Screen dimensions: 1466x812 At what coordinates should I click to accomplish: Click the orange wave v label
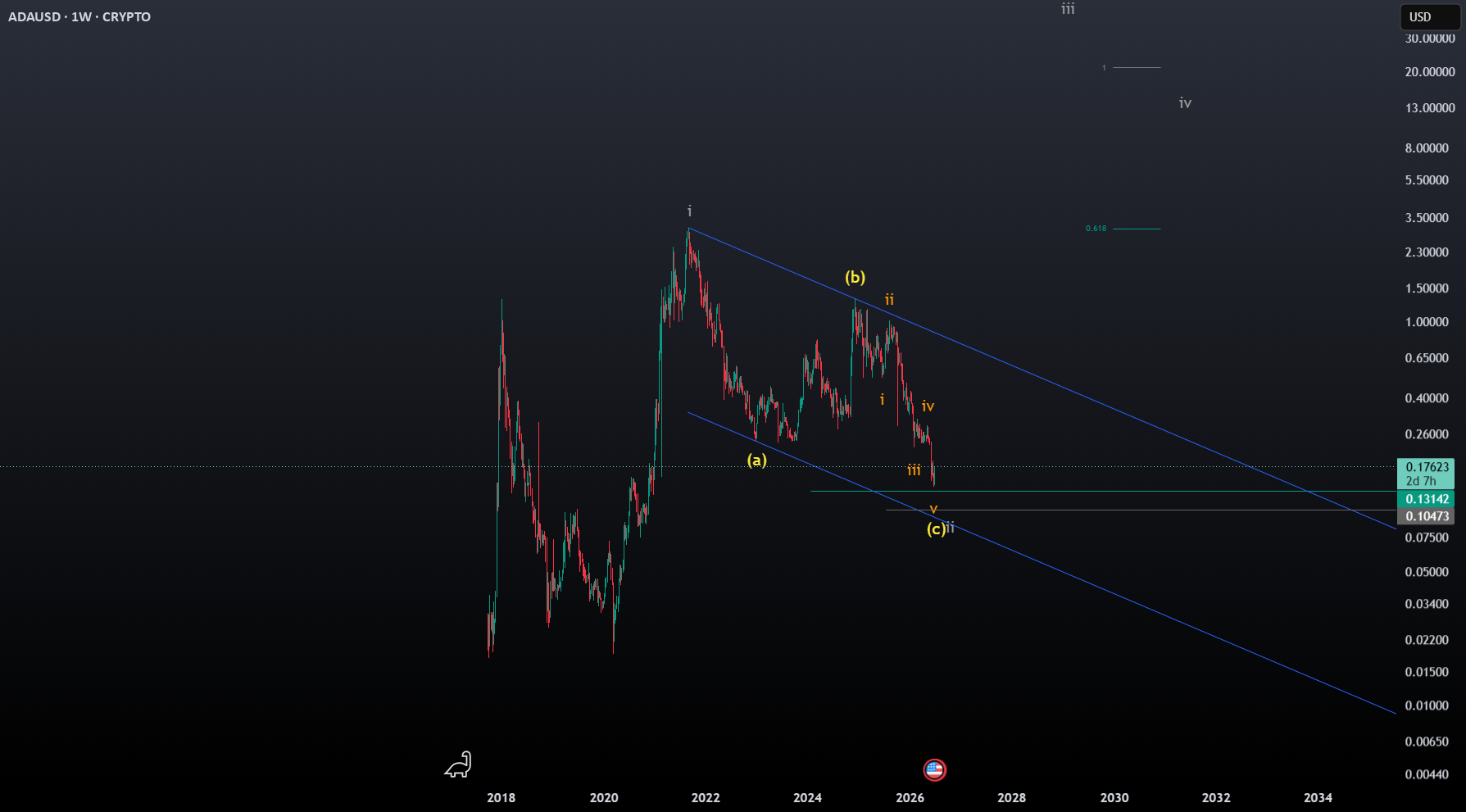(933, 509)
